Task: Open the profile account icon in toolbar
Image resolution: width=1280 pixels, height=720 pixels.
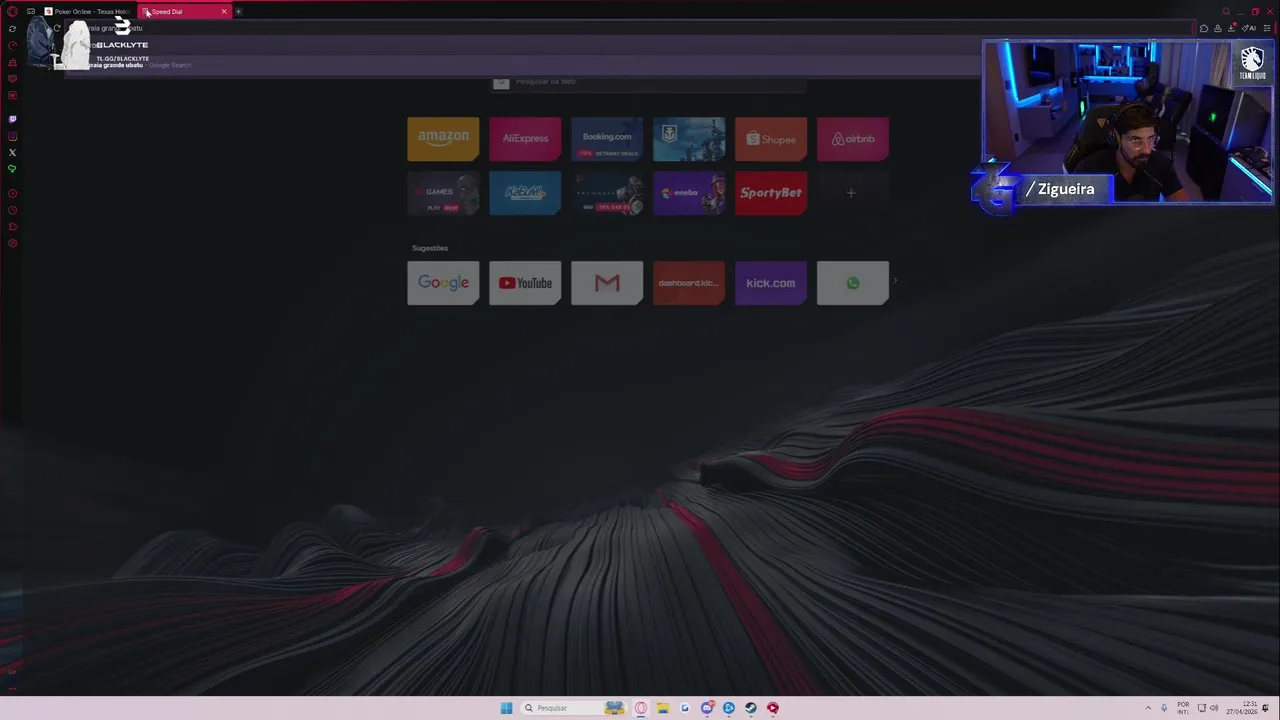Action: pyautogui.click(x=1218, y=28)
